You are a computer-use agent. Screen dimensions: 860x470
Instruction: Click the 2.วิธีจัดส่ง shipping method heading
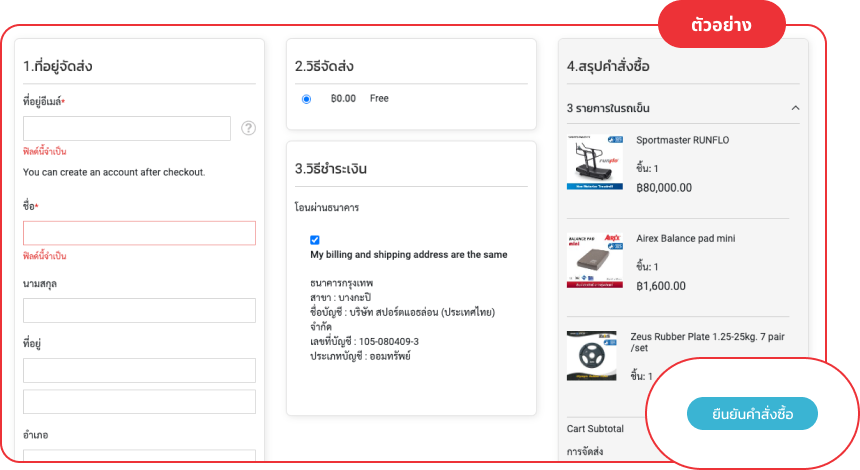point(324,66)
